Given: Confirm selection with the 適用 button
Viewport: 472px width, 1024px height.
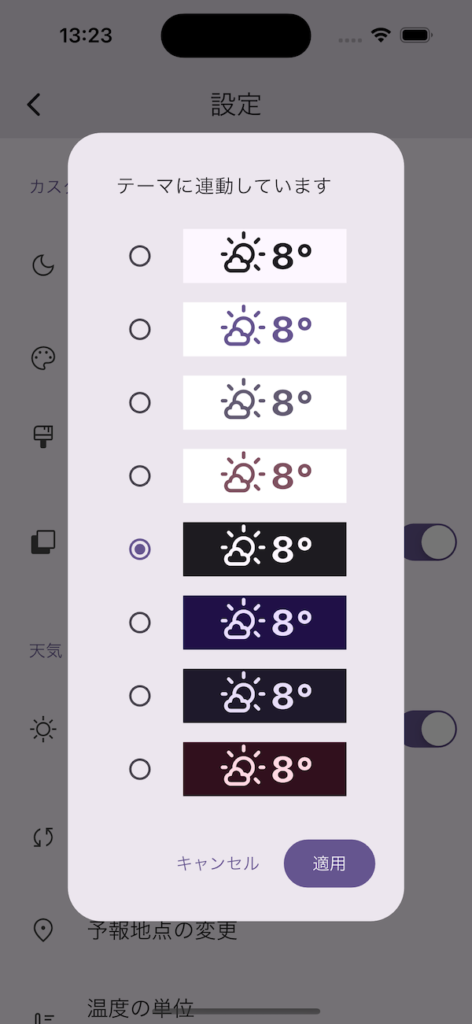Looking at the screenshot, I should tap(329, 863).
